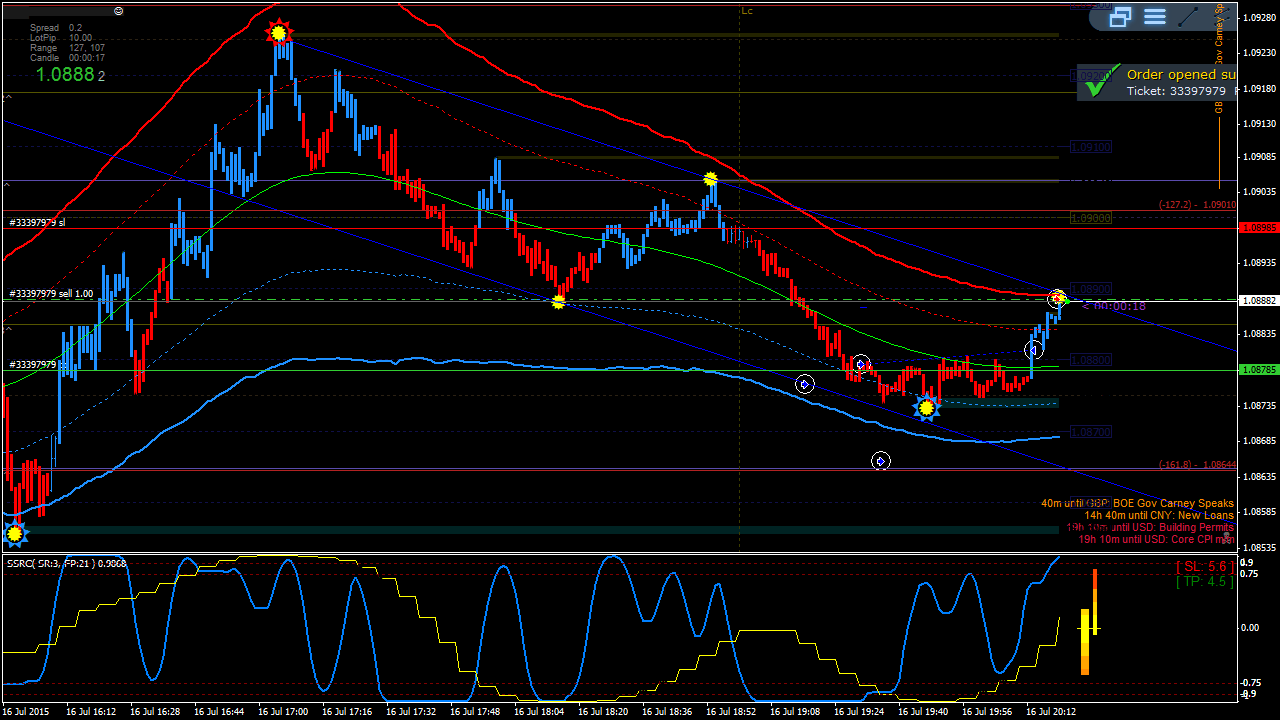
Task: Click the 16 Jul 20:12 time label
Action: click(x=1051, y=712)
